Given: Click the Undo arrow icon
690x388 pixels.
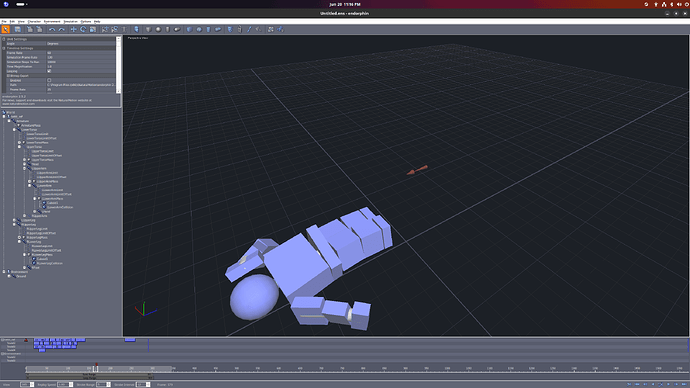Looking at the screenshot, I should click(x=52, y=29).
